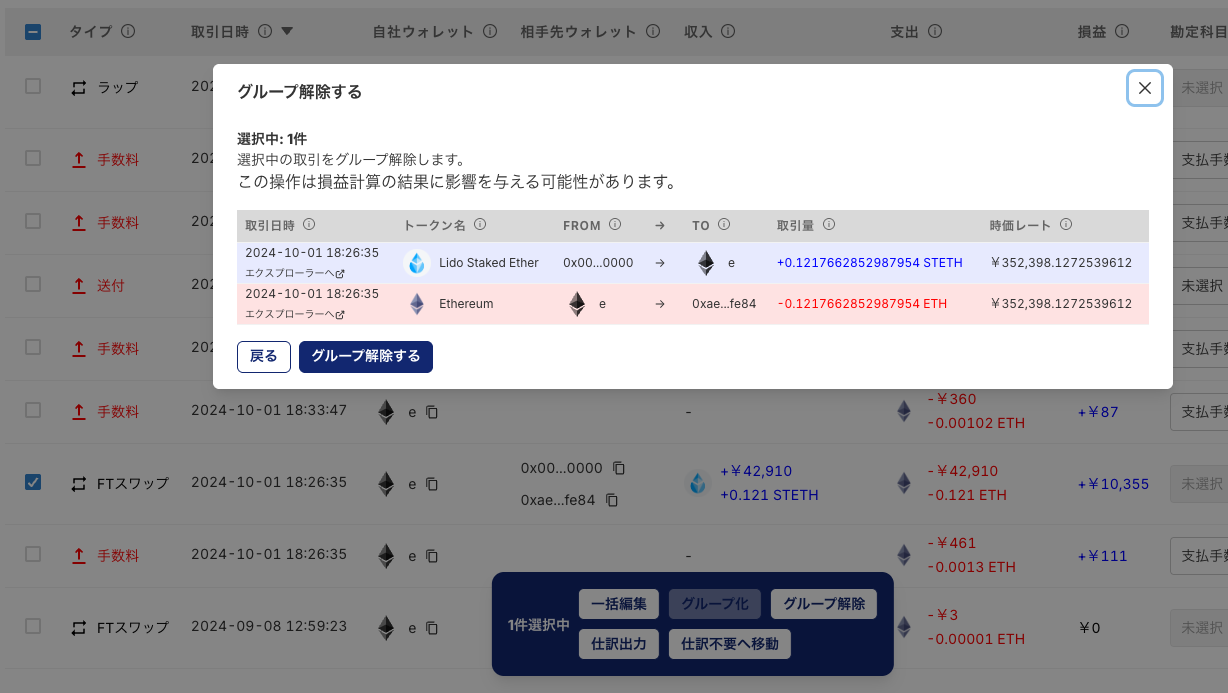Click the グループ解除する confirm button
1228x693 pixels.
365,356
